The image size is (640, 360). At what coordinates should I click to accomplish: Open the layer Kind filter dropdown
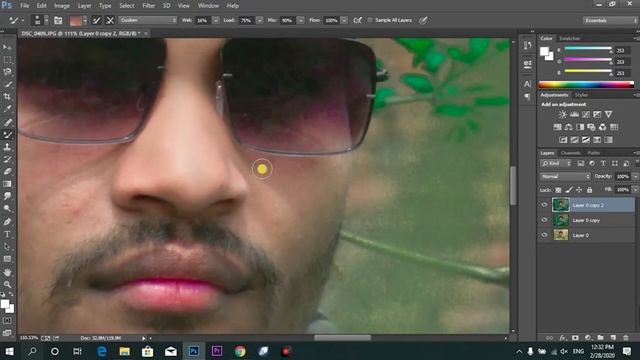[556, 163]
